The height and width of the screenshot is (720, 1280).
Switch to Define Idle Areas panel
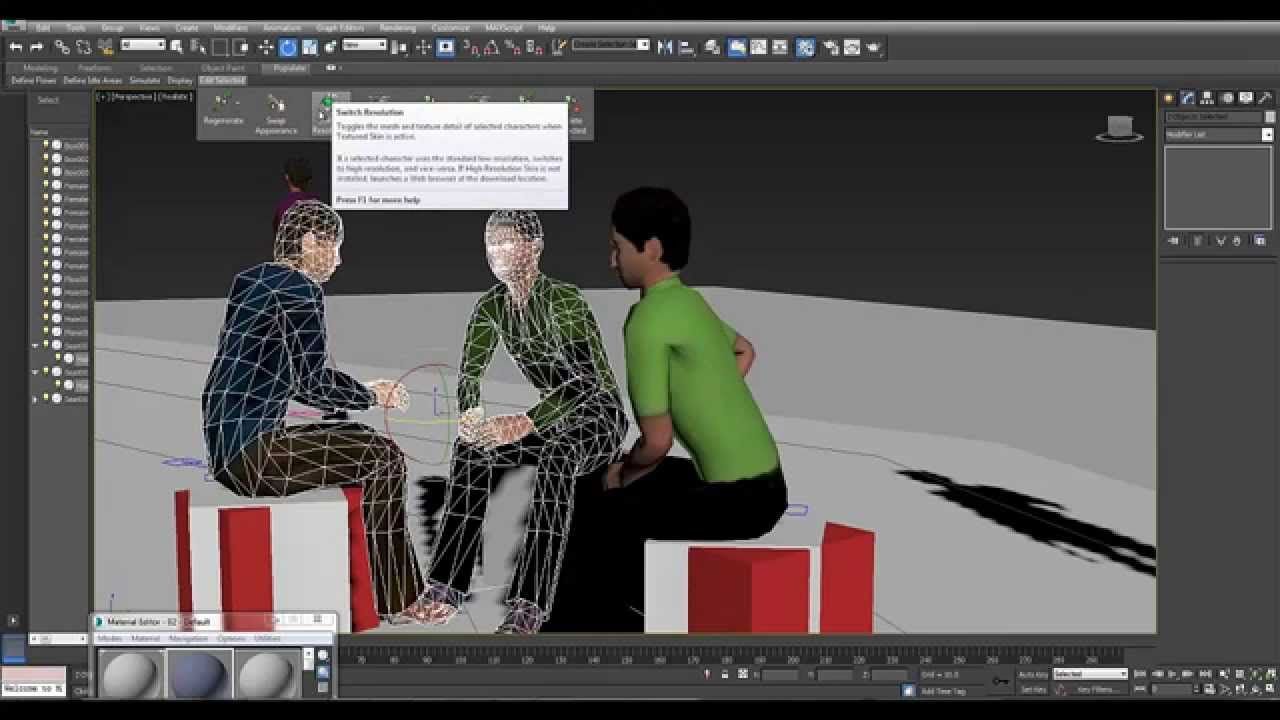(x=92, y=80)
